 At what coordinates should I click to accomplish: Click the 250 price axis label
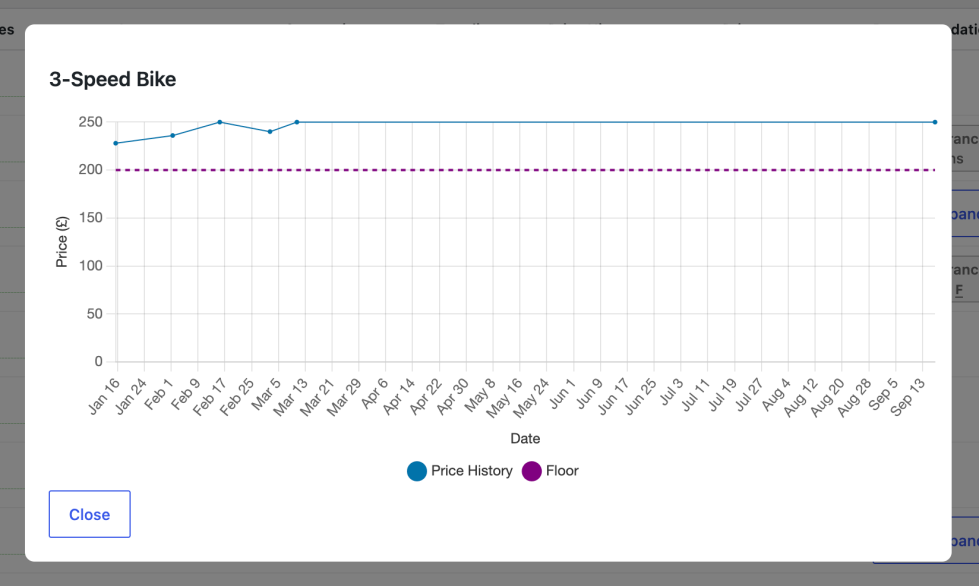pos(91,122)
